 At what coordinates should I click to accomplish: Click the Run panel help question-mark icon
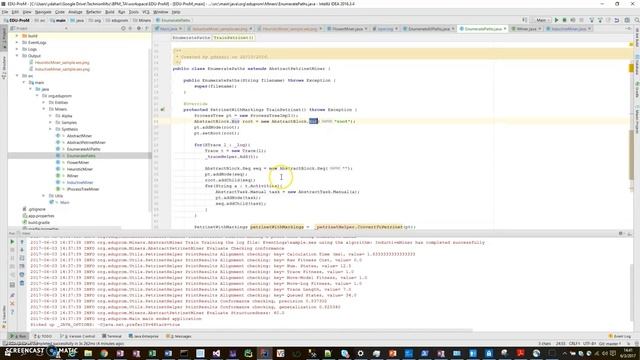point(12,312)
